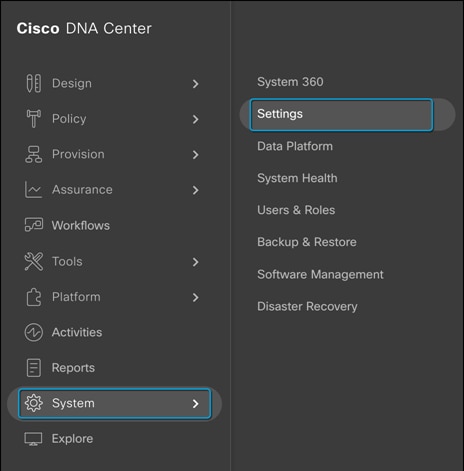Expand the Policy submenu chevron
This screenshot has width=464, height=471.
tap(196, 119)
